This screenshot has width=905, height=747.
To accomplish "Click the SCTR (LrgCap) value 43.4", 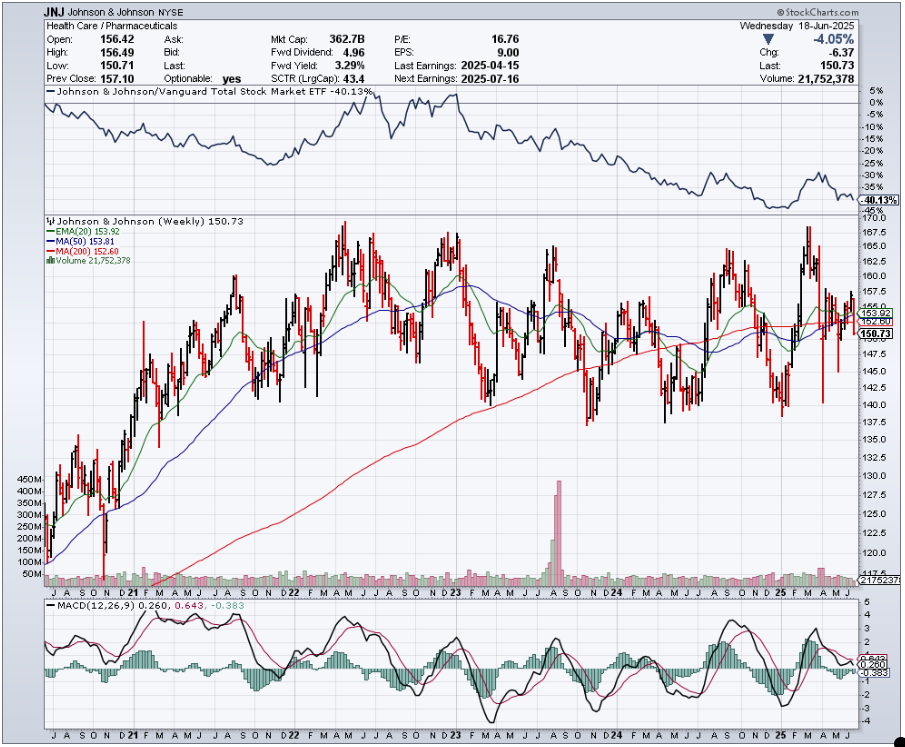I will point(354,79).
